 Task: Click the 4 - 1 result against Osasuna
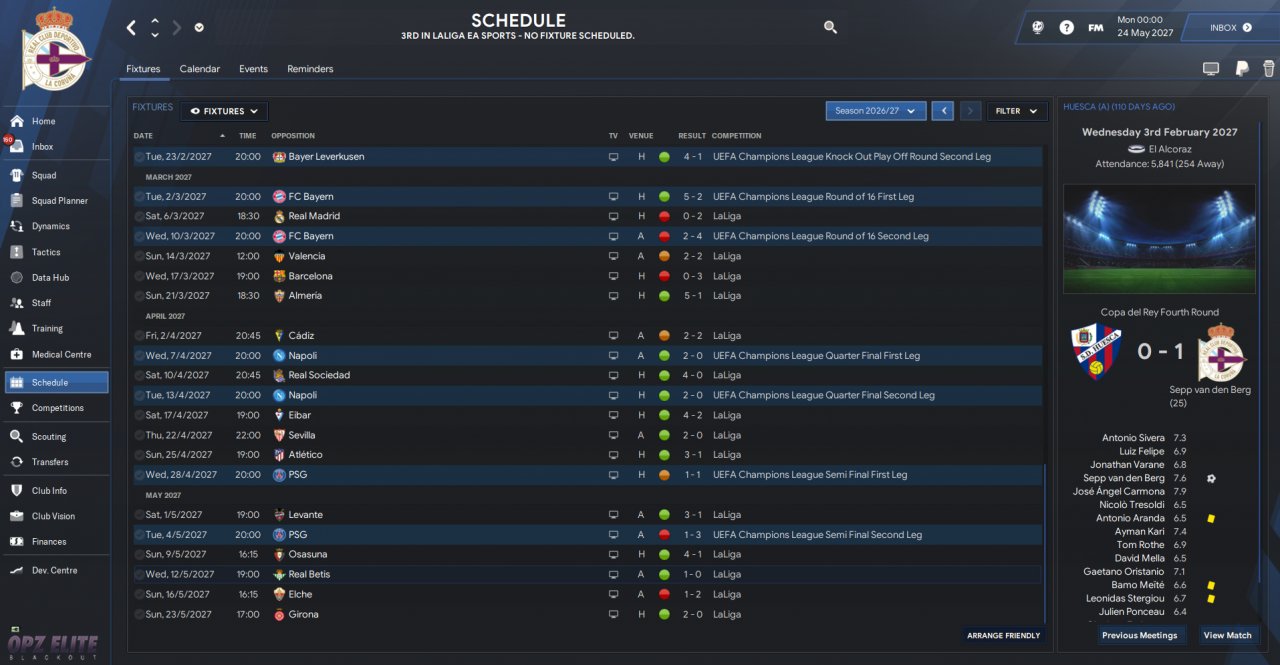pos(692,554)
